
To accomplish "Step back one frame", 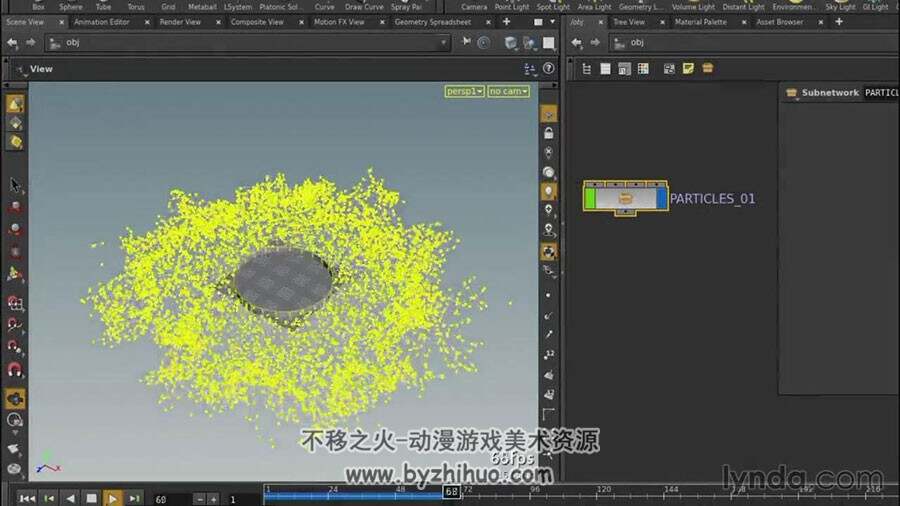I will coord(49,499).
